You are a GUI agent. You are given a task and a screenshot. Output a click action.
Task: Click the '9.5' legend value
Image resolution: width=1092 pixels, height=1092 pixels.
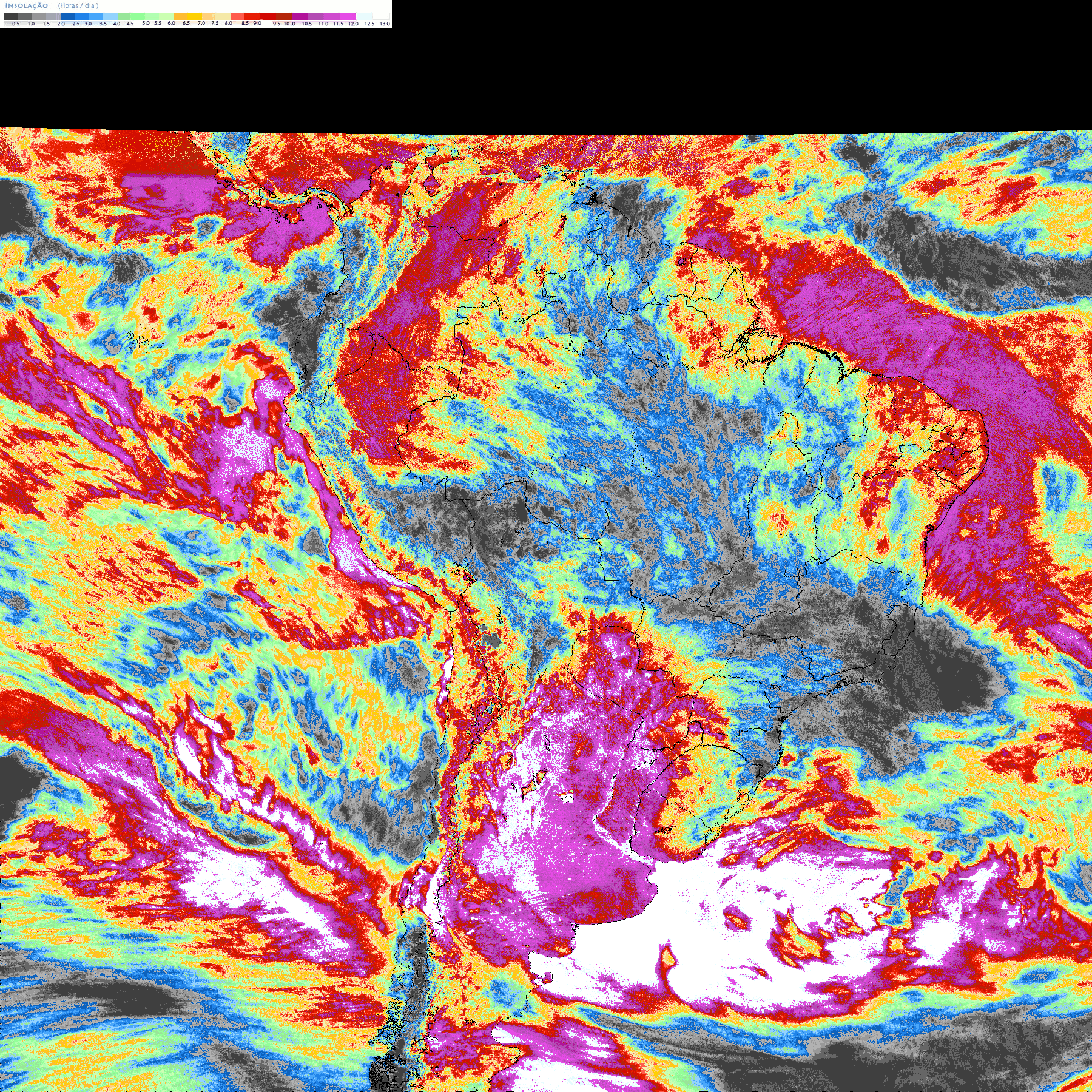[x=277, y=24]
